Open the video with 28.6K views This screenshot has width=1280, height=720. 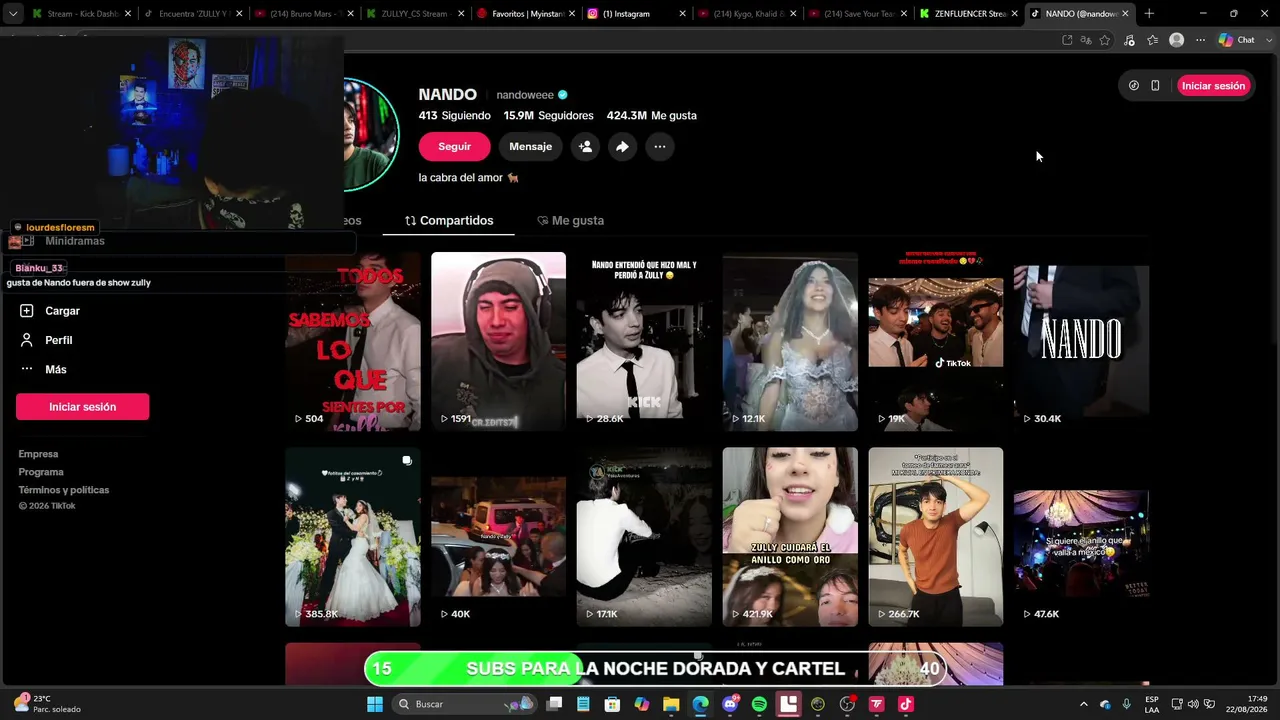pos(644,341)
